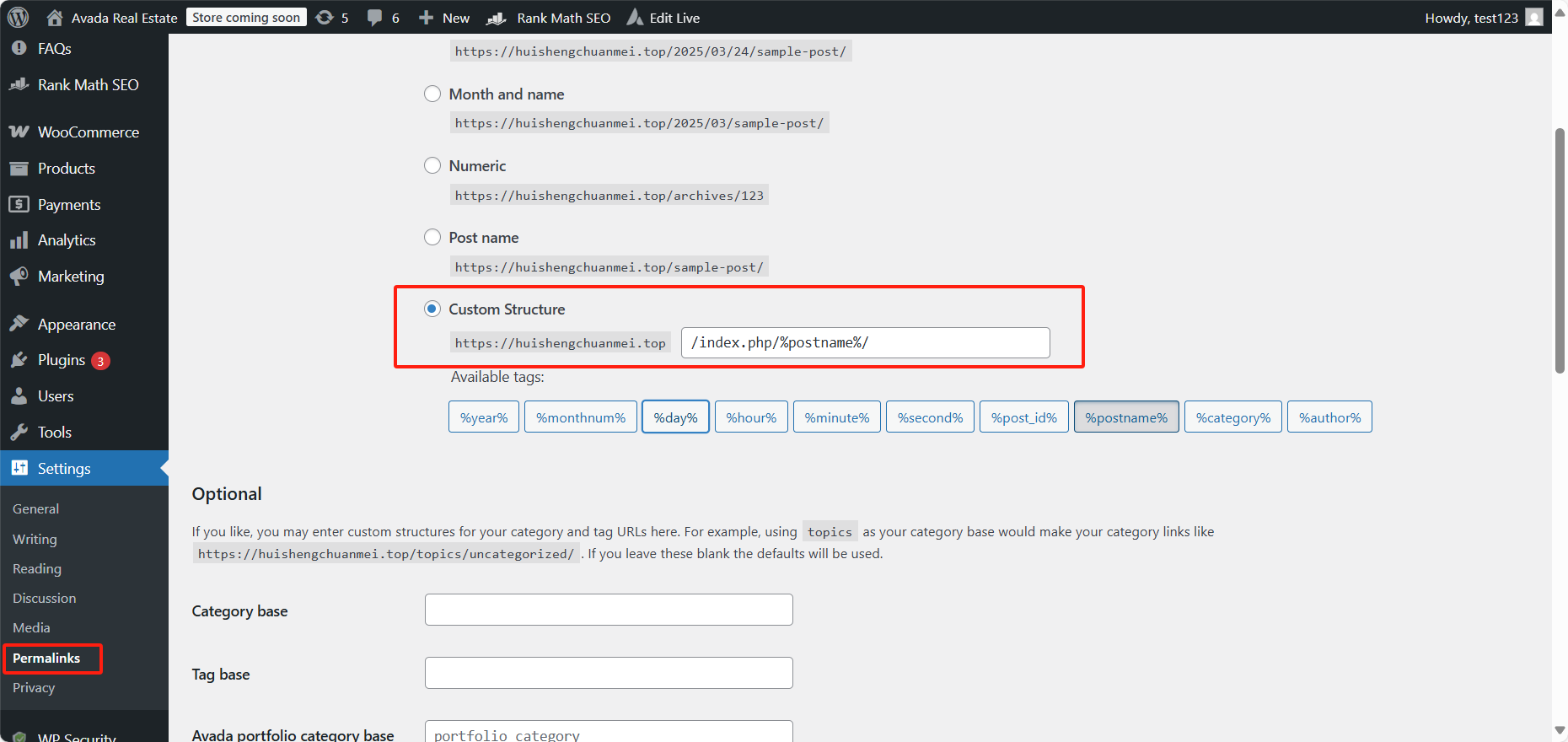
Task: Click the page vertical scrollbar thumb
Action: tap(1560, 250)
